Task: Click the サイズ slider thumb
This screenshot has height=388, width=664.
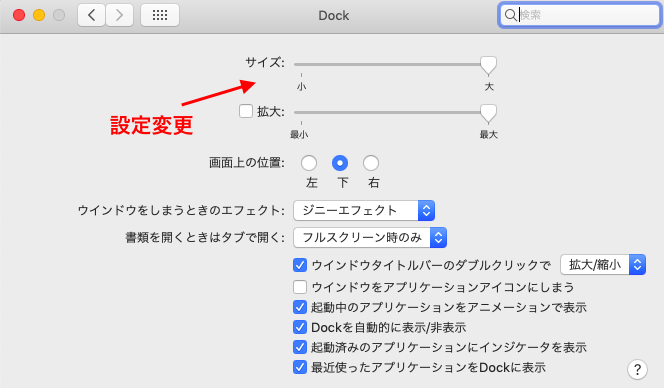Action: pos(488,65)
